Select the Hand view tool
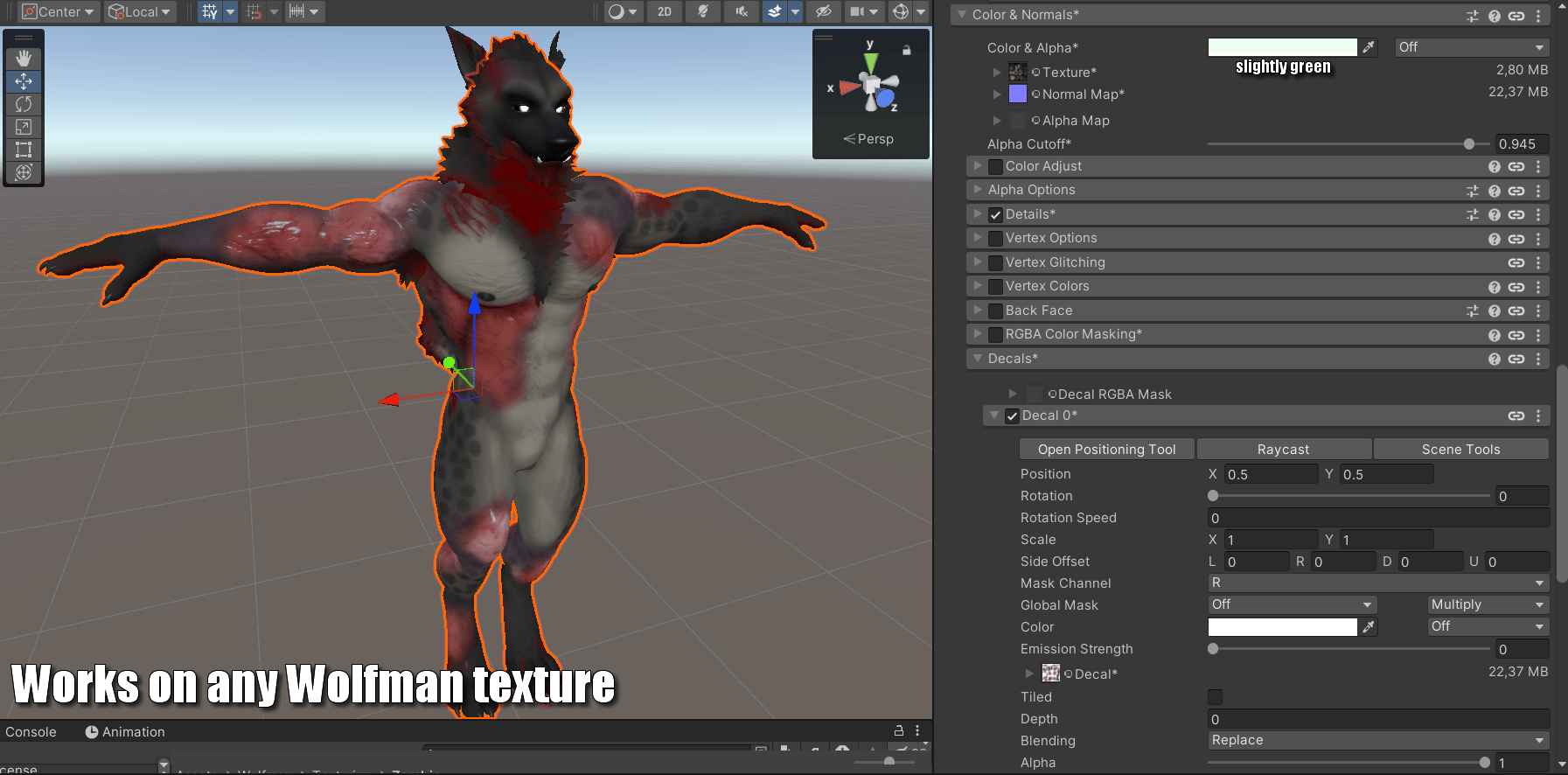This screenshot has height=775, width=1568. pos(24,59)
